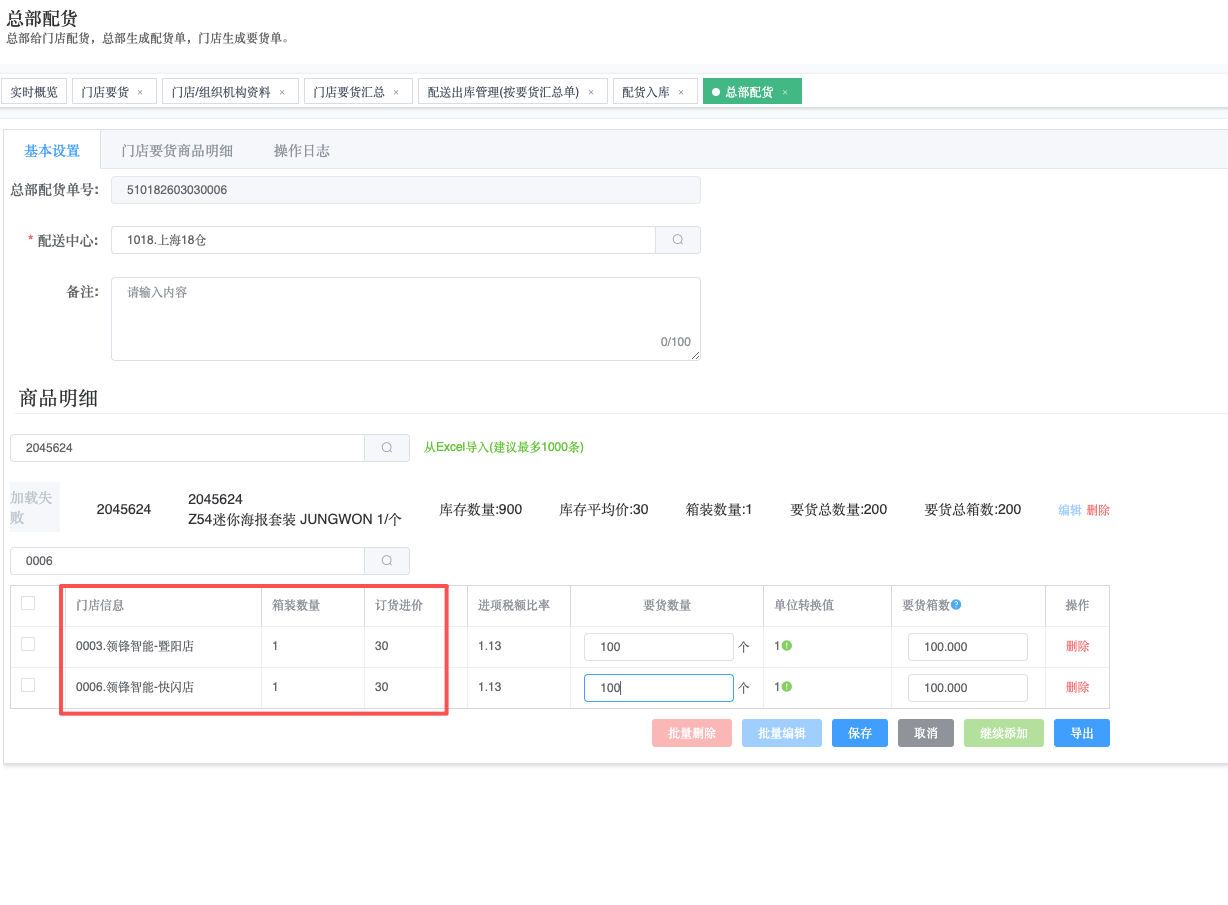Toggle the select-all checkbox in table header
Image resolution: width=1228 pixels, height=905 pixels.
click(28, 603)
